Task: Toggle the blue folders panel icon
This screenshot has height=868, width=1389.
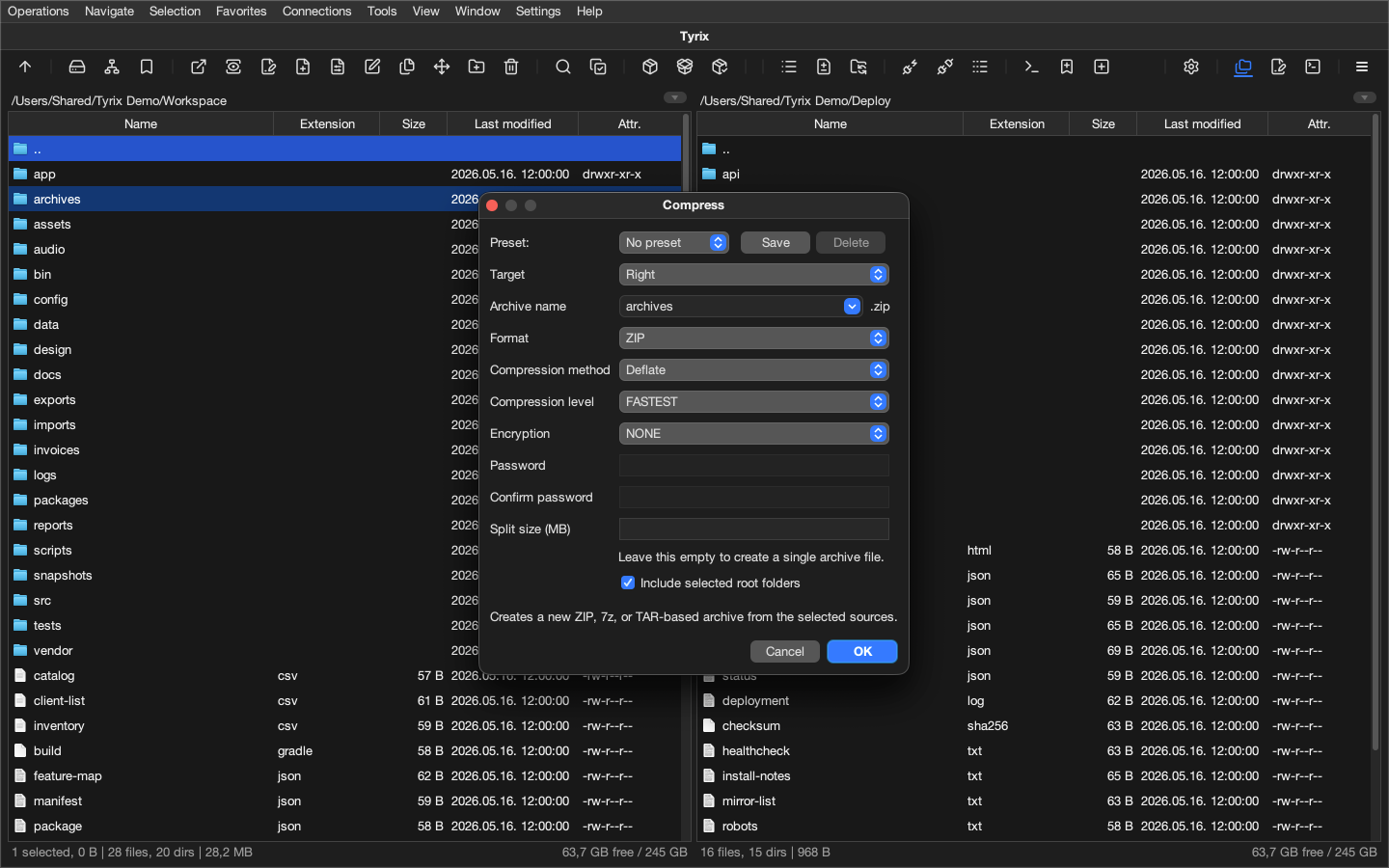Action: point(1243,67)
